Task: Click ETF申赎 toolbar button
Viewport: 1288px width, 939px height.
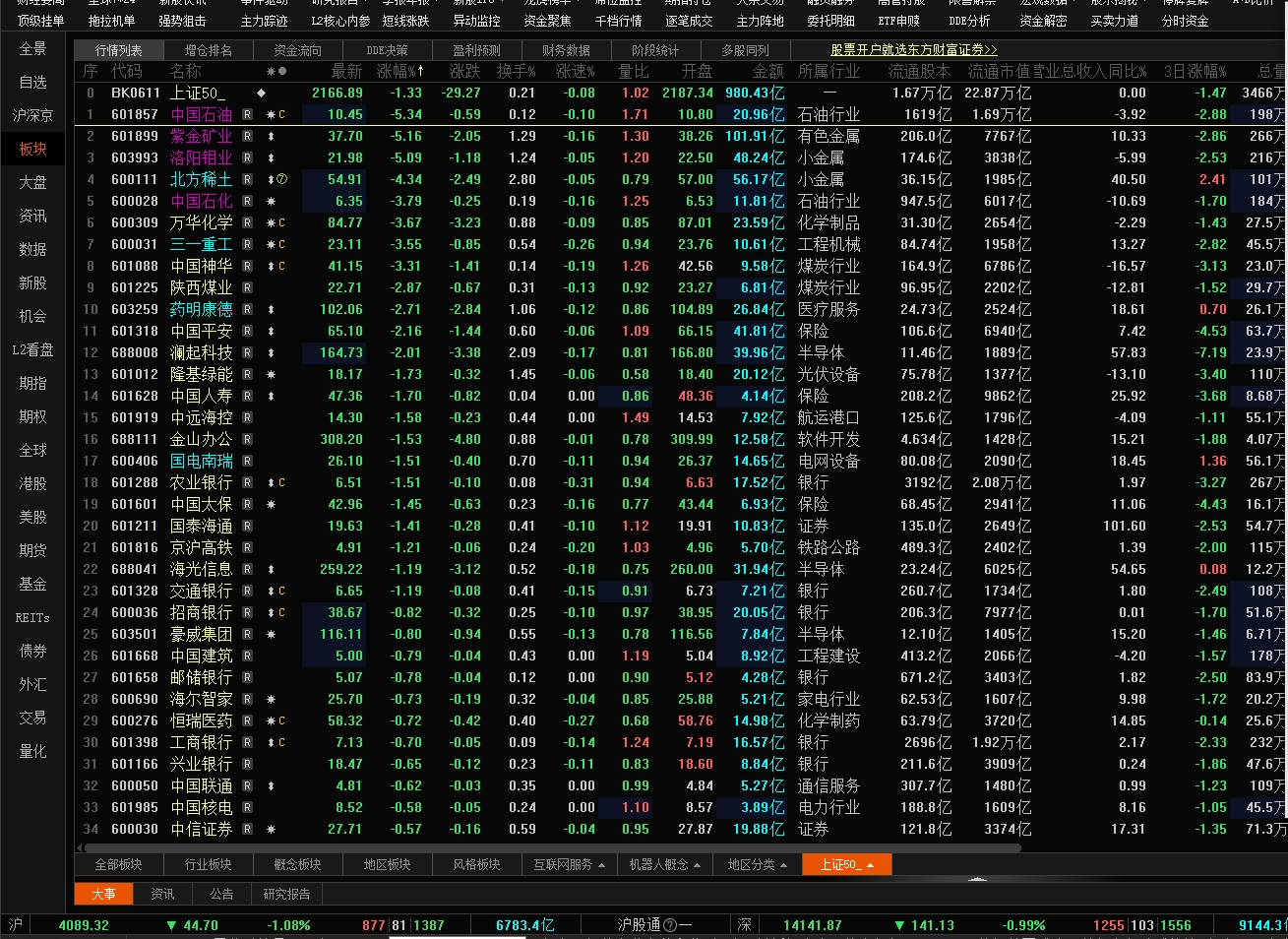Action: click(898, 21)
